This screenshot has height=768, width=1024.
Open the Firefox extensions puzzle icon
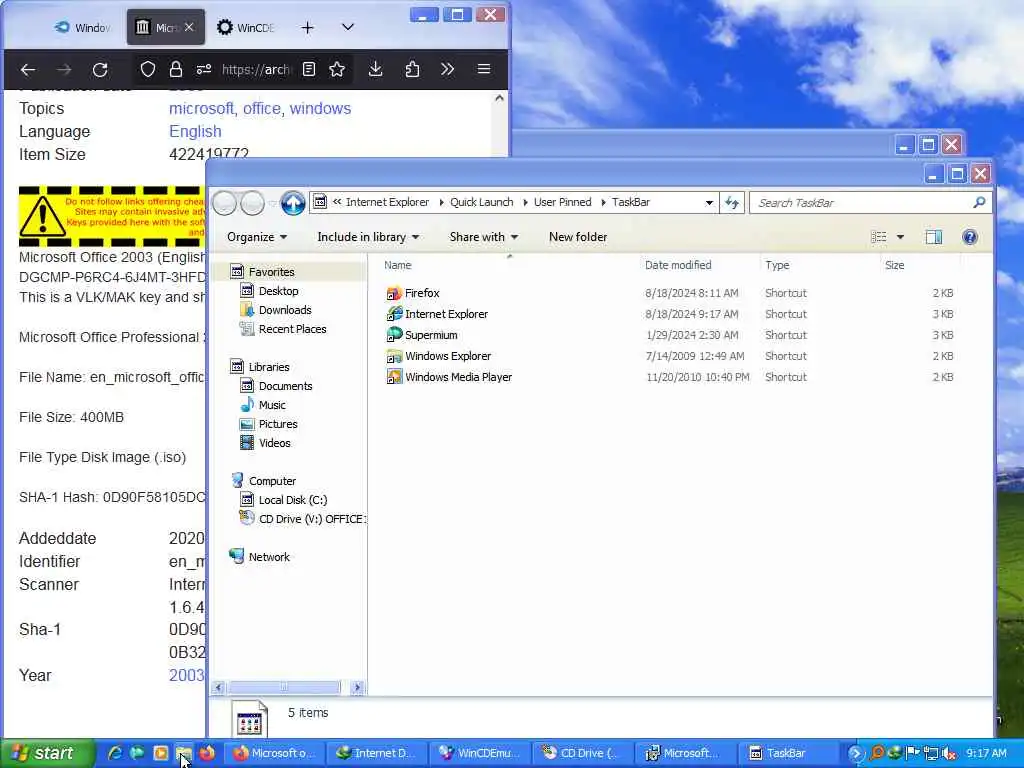click(x=412, y=69)
